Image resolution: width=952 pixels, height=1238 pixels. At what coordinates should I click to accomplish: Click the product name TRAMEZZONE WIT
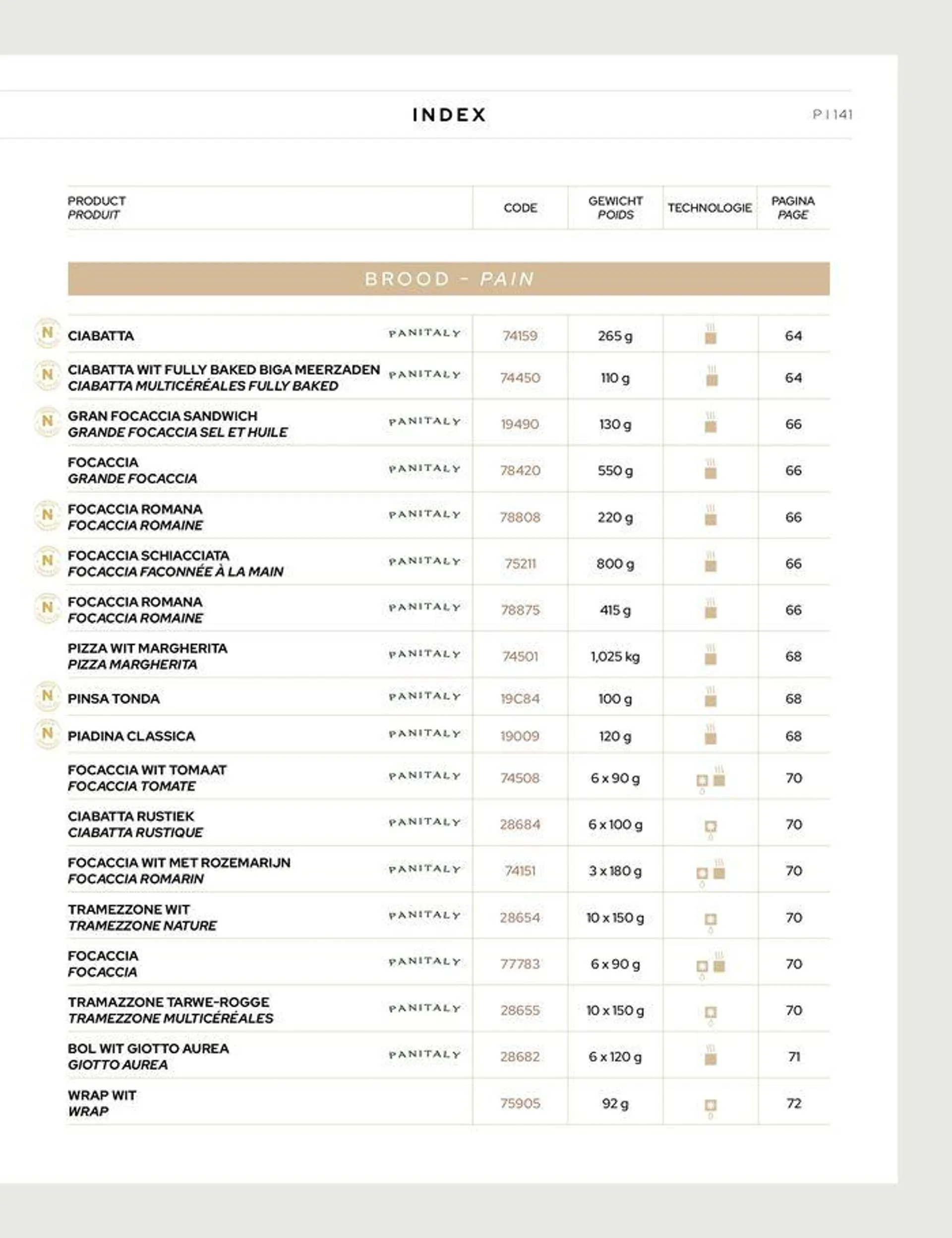(x=128, y=909)
